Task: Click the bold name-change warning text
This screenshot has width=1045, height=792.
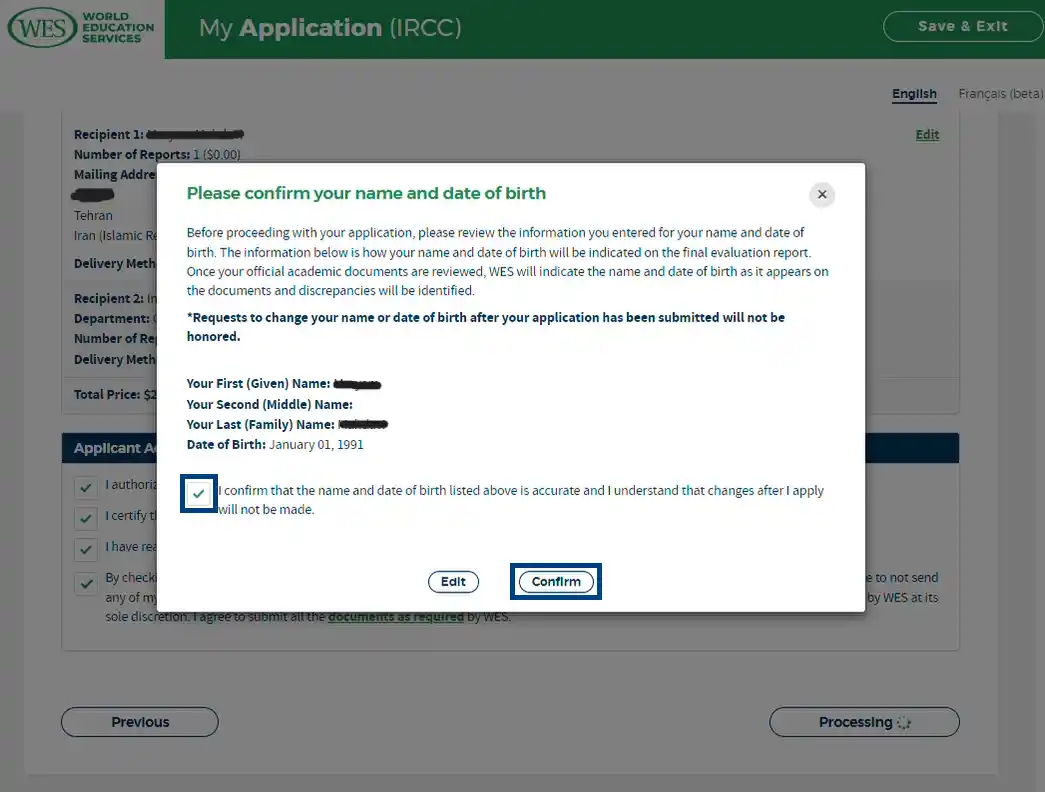Action: pyautogui.click(x=486, y=327)
